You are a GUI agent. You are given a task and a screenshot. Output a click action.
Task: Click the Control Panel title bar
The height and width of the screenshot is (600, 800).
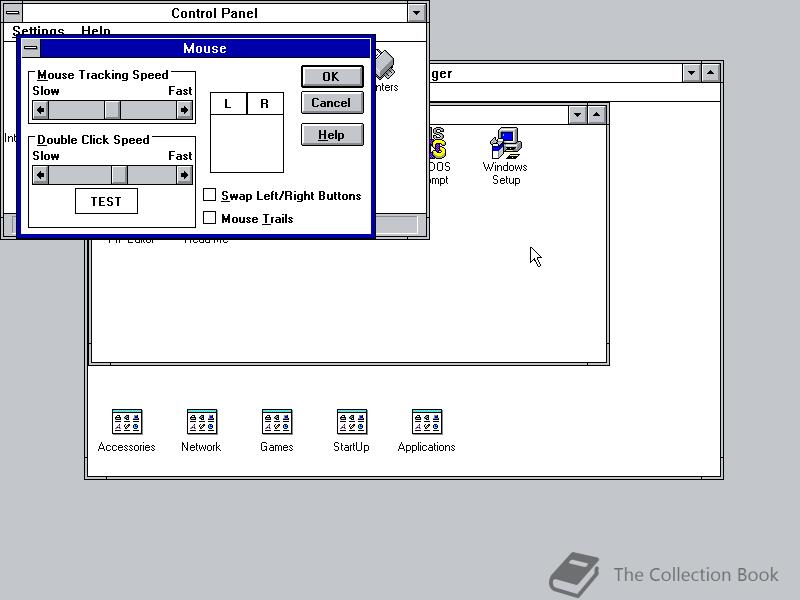[214, 13]
